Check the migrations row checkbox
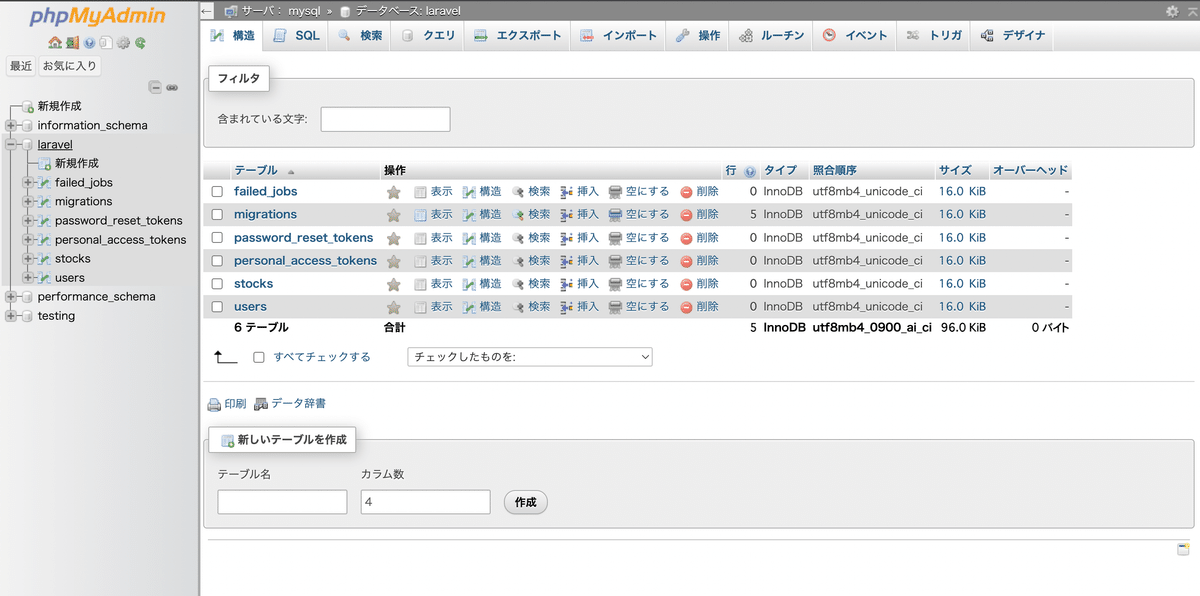The image size is (1200, 596). tap(217, 215)
